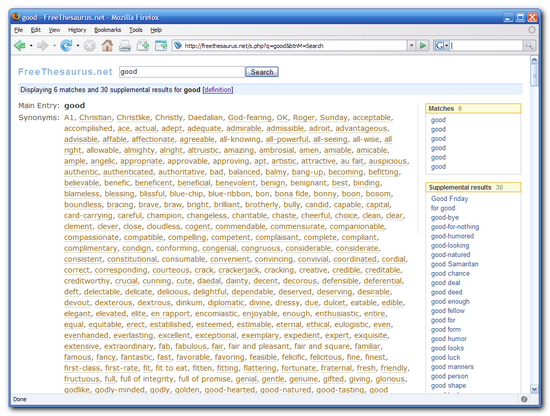This screenshot has height=416, width=550.
Task: Click the site icon in address bar
Action: pyautogui.click(x=178, y=46)
